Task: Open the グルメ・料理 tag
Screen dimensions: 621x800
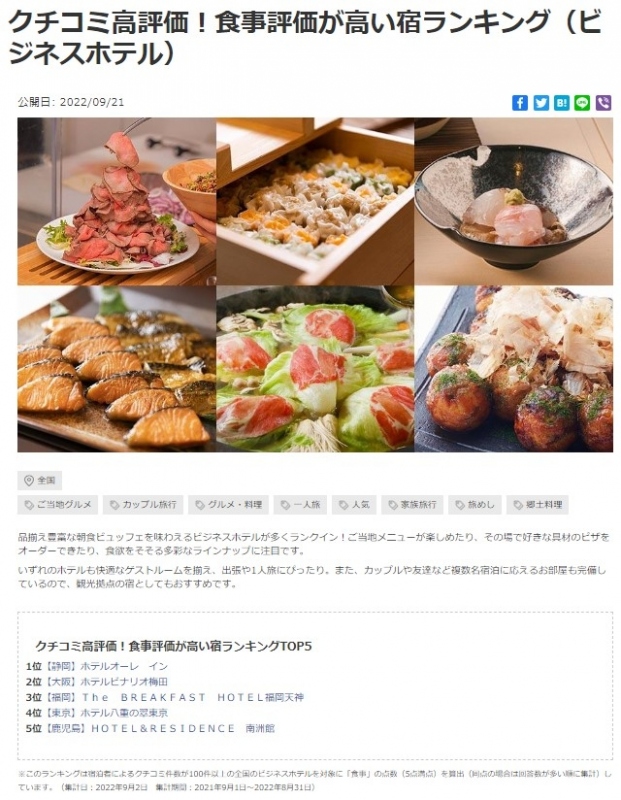Action: tap(228, 505)
